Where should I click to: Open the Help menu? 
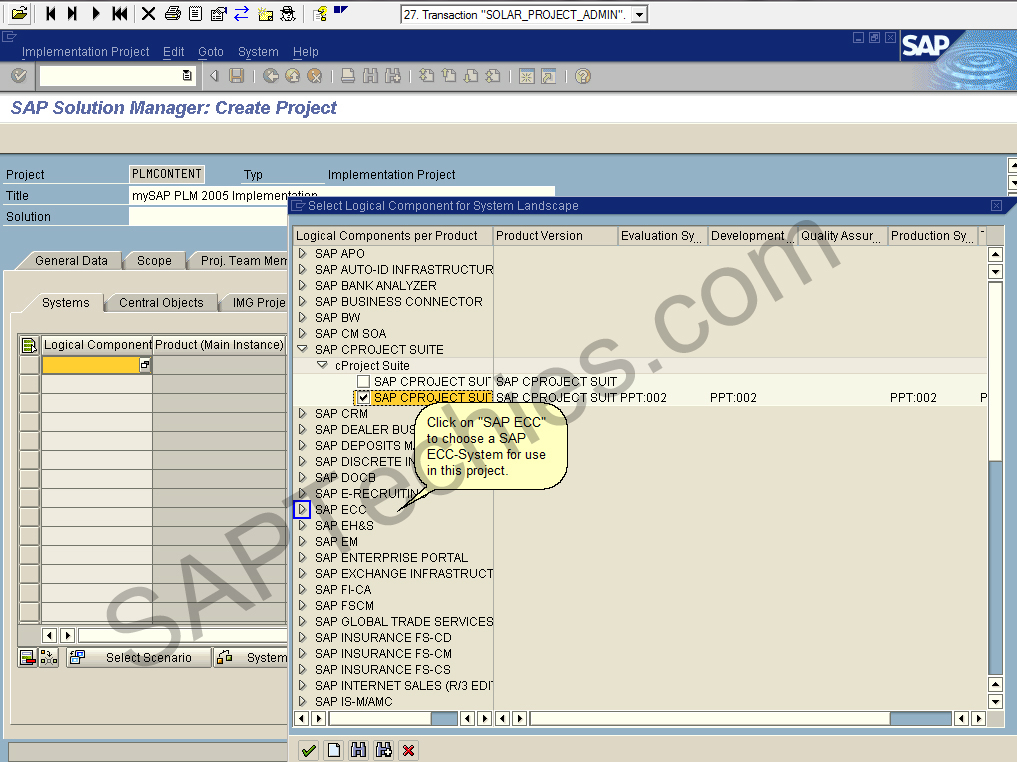click(x=305, y=52)
